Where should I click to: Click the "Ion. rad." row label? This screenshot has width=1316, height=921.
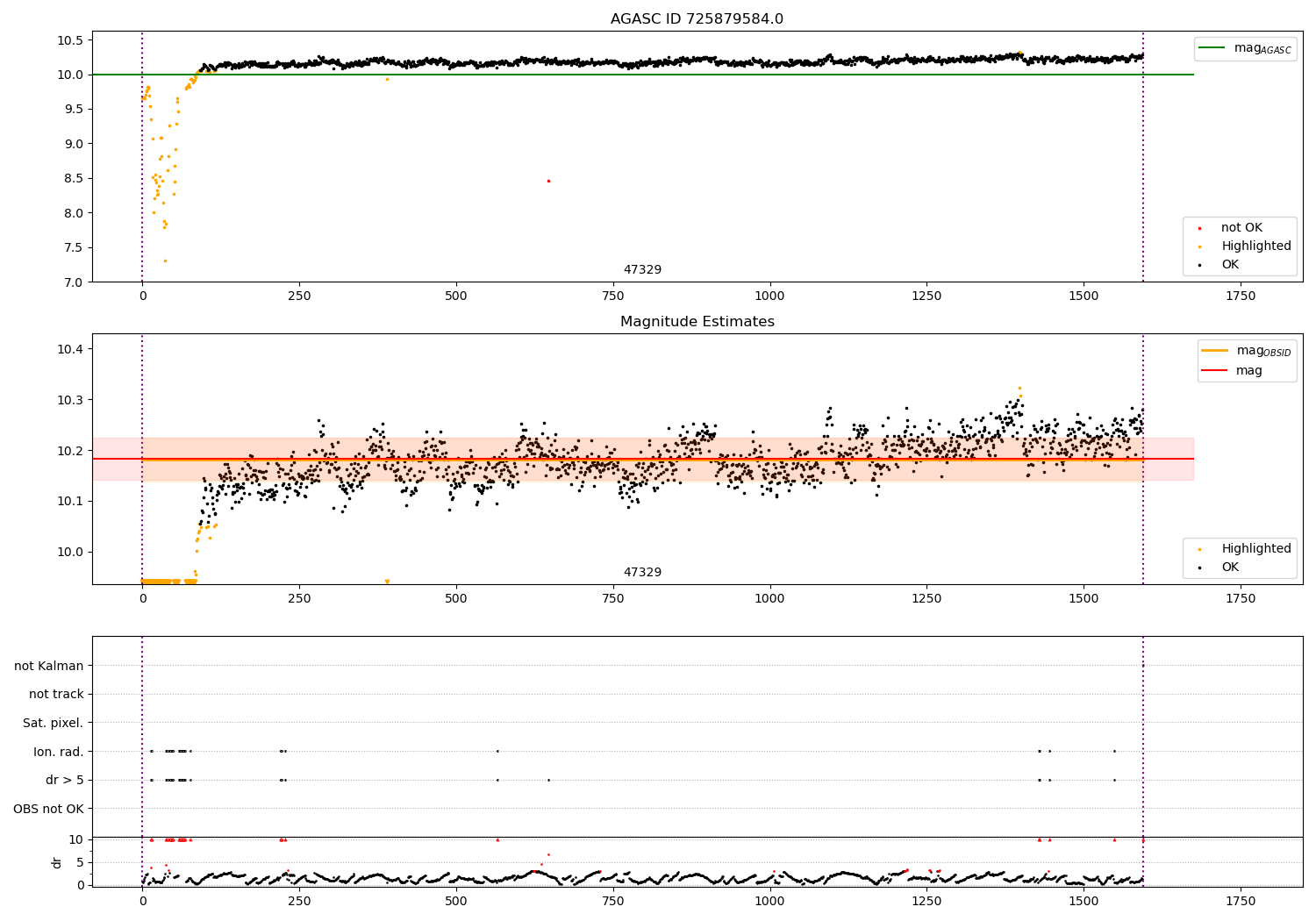pos(59,752)
